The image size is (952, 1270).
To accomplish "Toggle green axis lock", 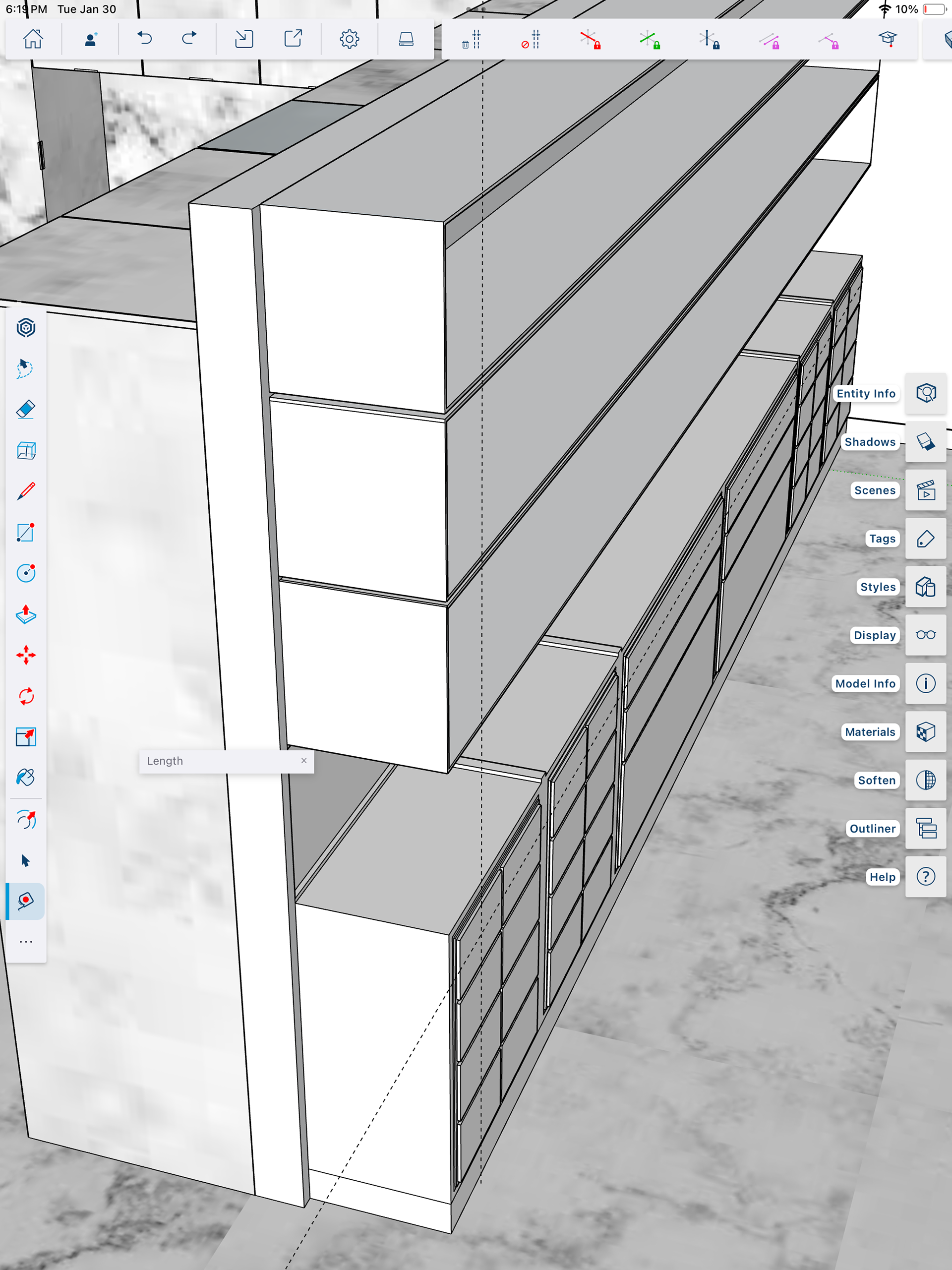I will point(650,40).
